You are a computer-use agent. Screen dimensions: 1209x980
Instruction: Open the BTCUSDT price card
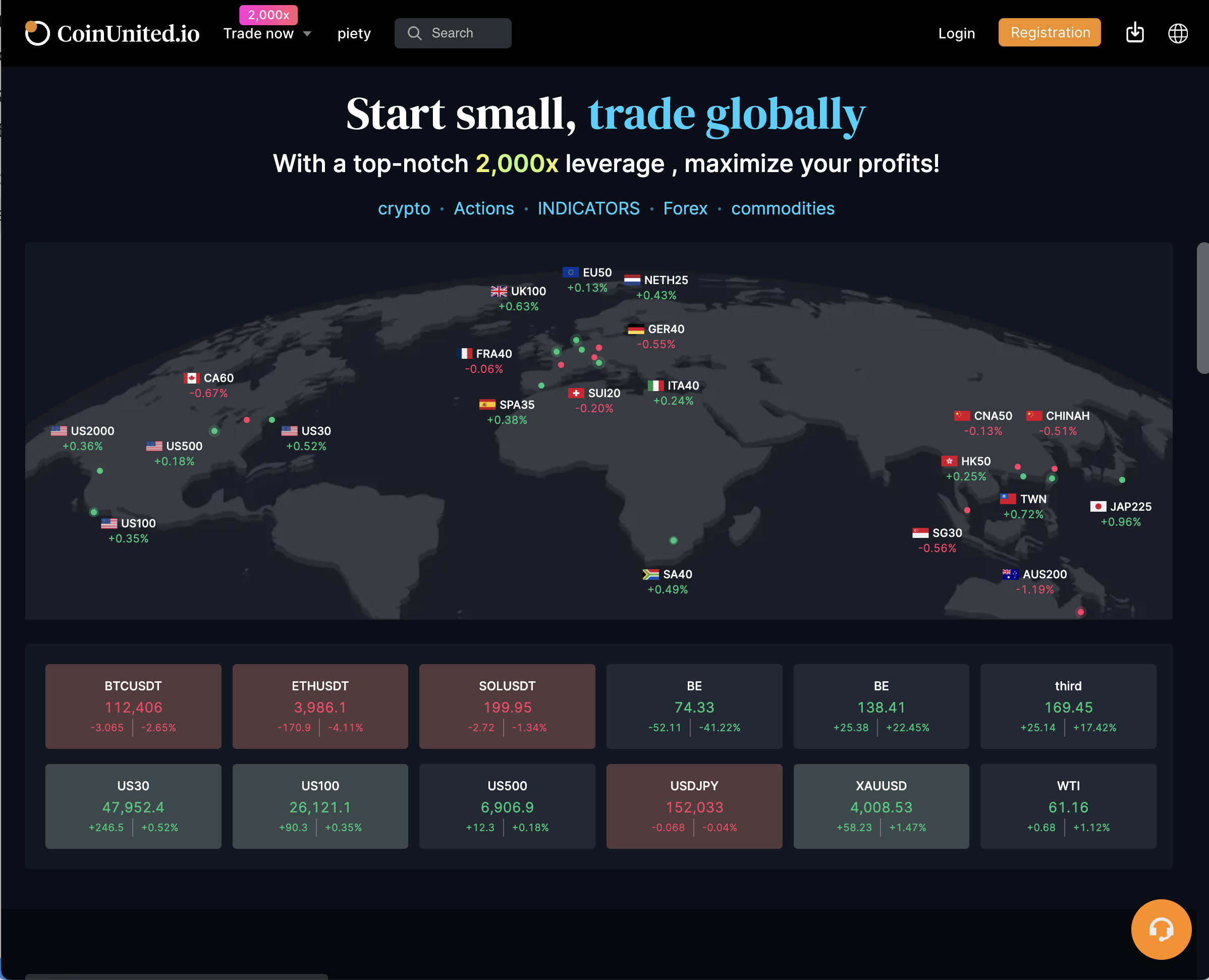[x=133, y=705]
